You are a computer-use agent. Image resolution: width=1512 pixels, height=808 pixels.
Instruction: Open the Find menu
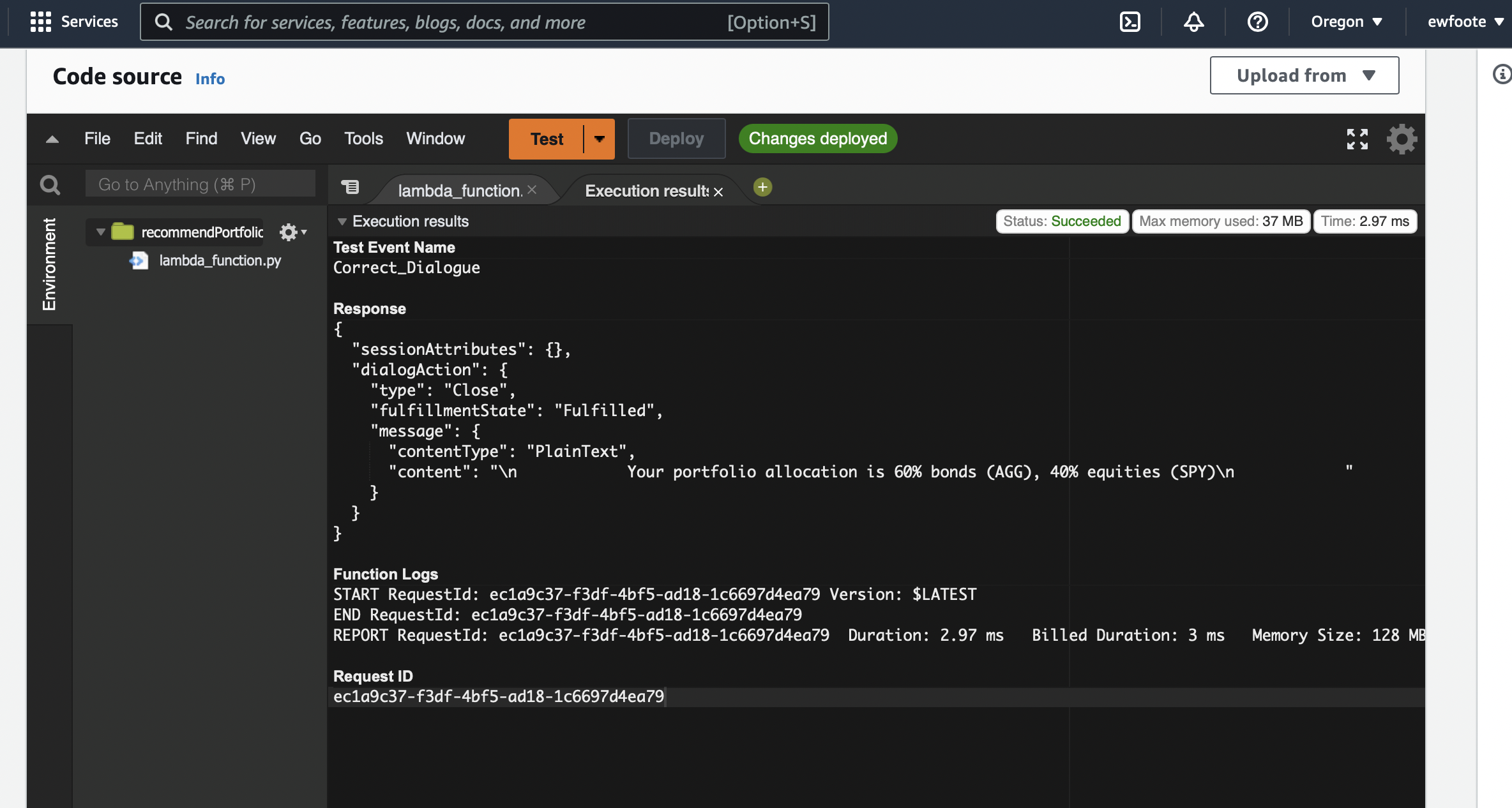[x=201, y=138]
